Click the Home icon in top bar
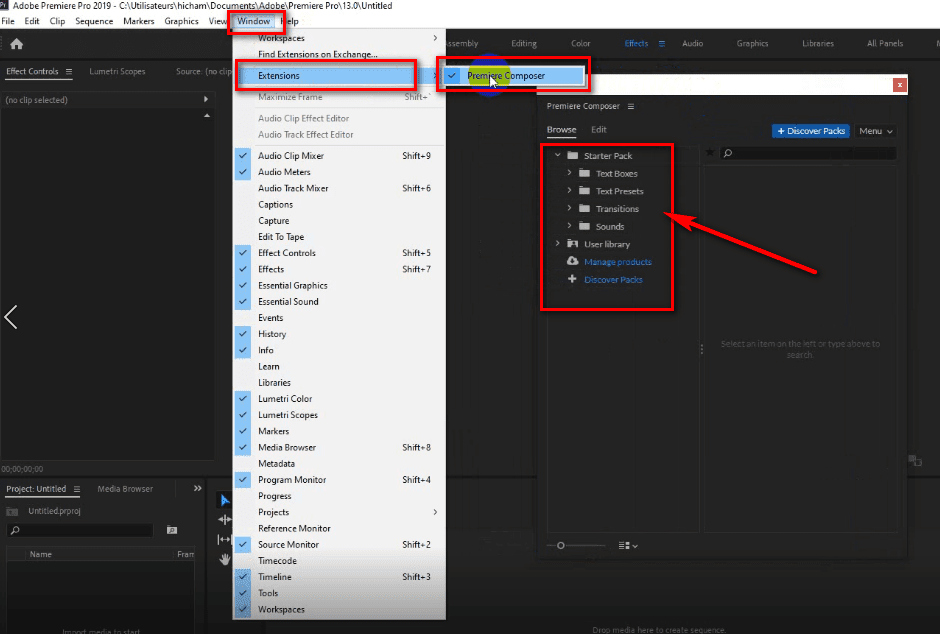940x634 pixels. (16, 44)
